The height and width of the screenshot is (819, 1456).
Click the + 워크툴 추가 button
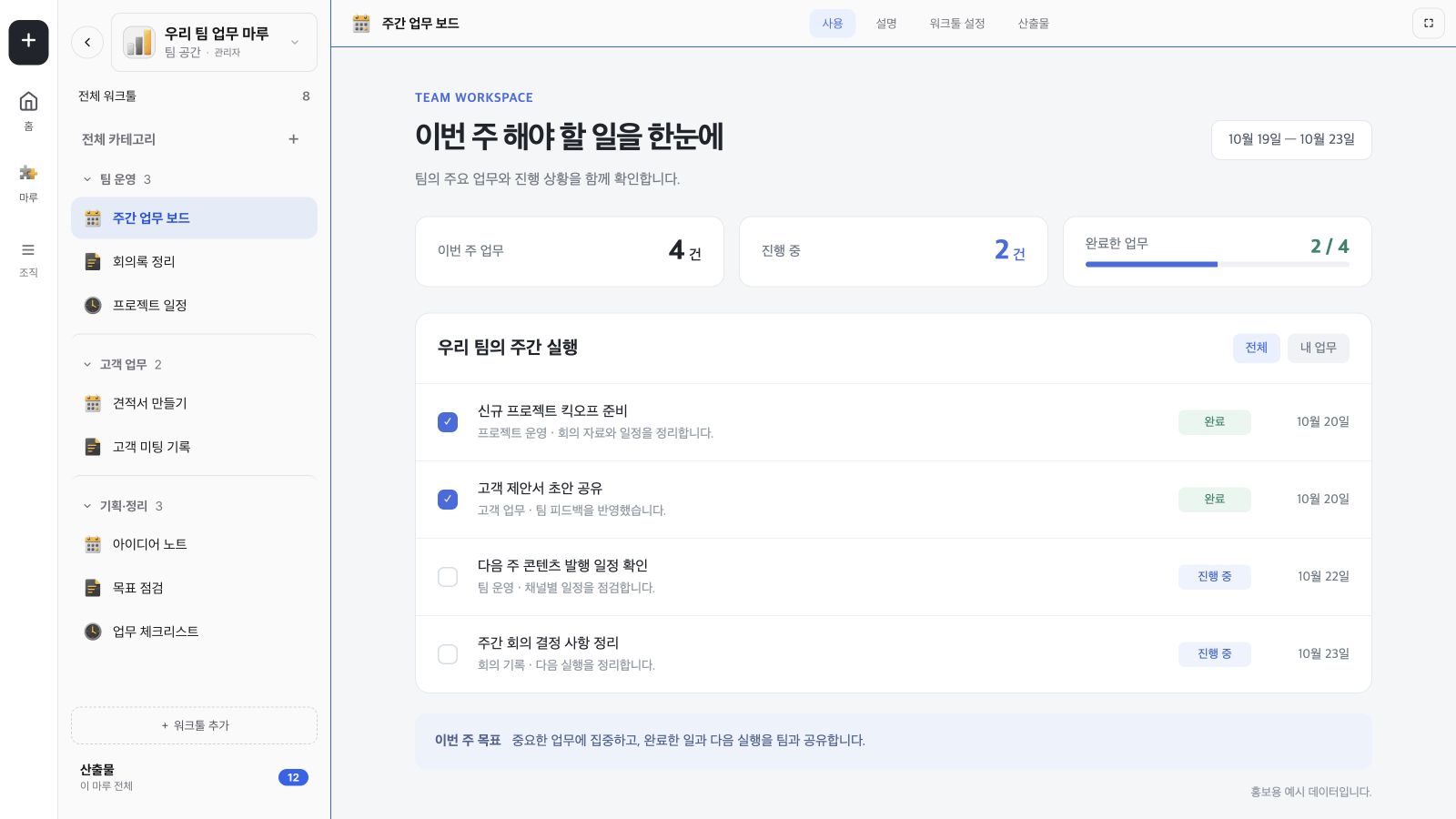(x=195, y=725)
